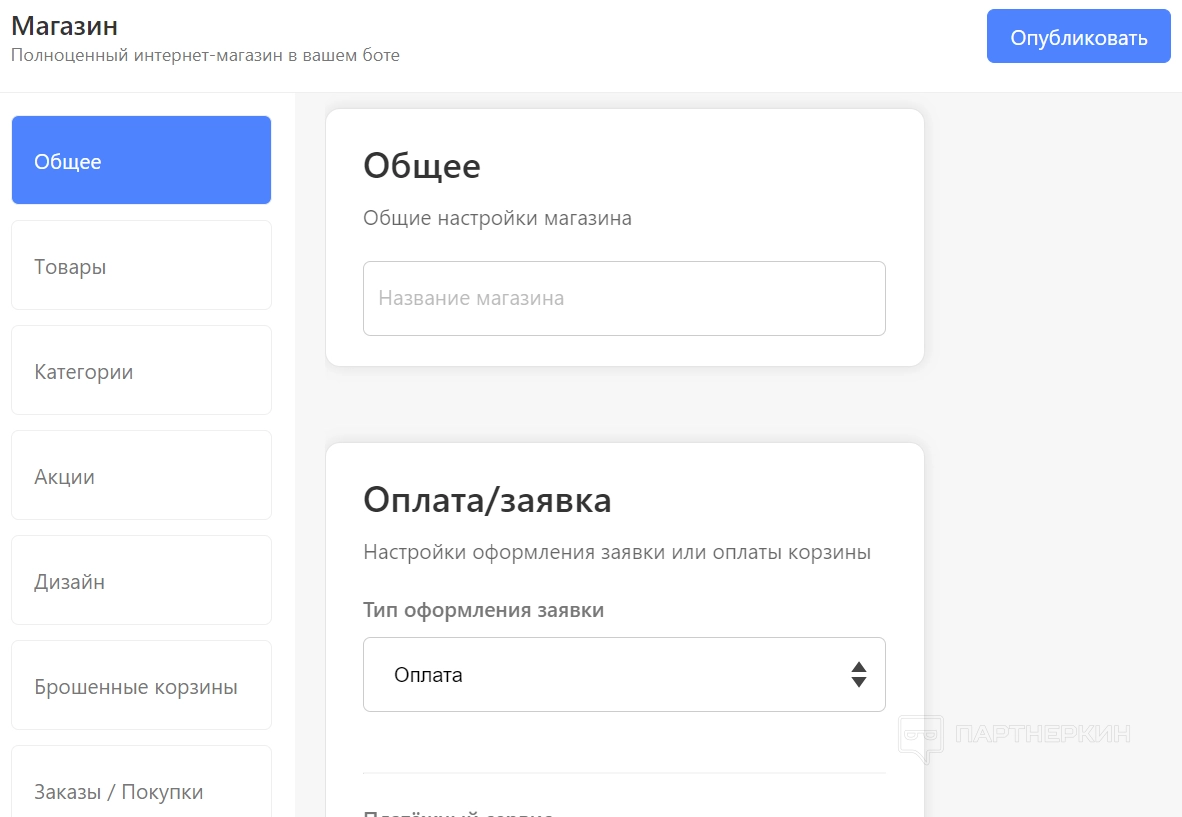Switch to the Категории tab
Image resolution: width=1182 pixels, height=817 pixels.
(x=141, y=371)
